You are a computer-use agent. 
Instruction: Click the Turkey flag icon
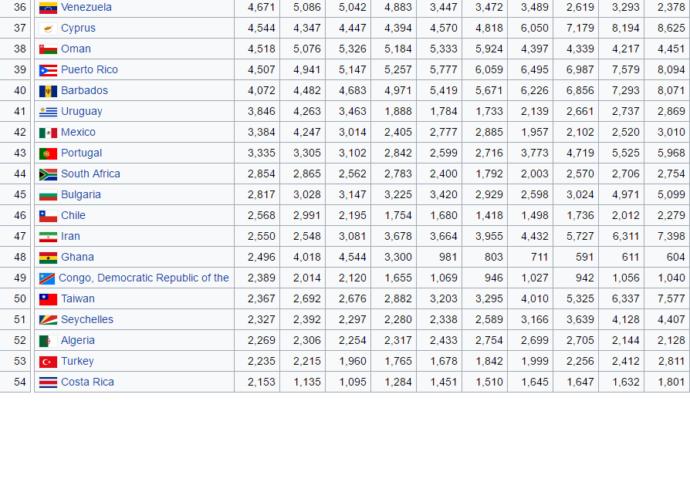click(48, 362)
